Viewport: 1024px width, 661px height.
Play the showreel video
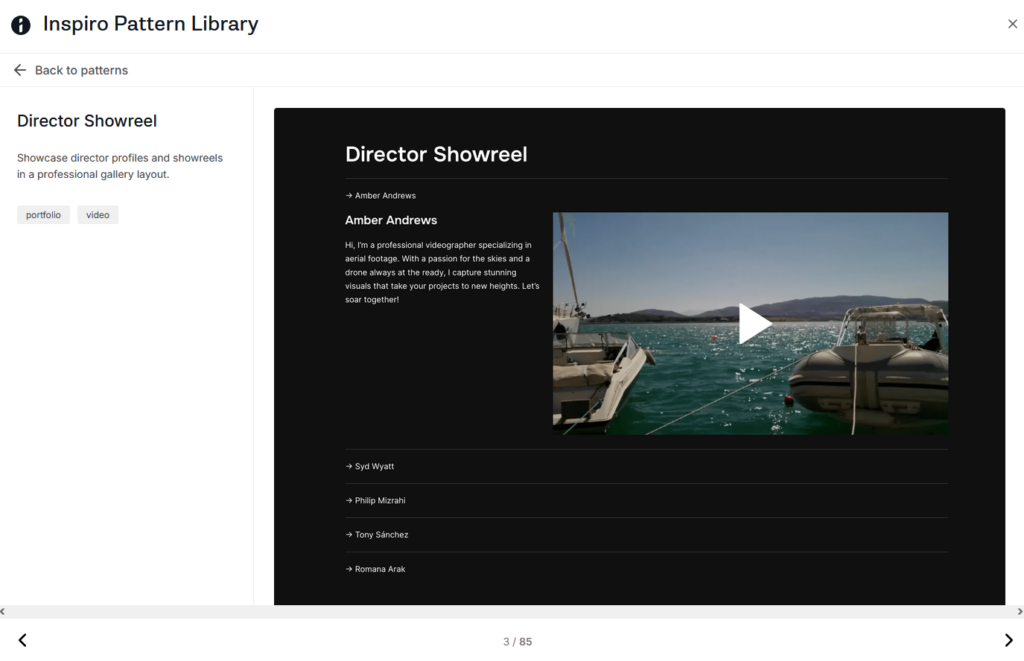754,323
